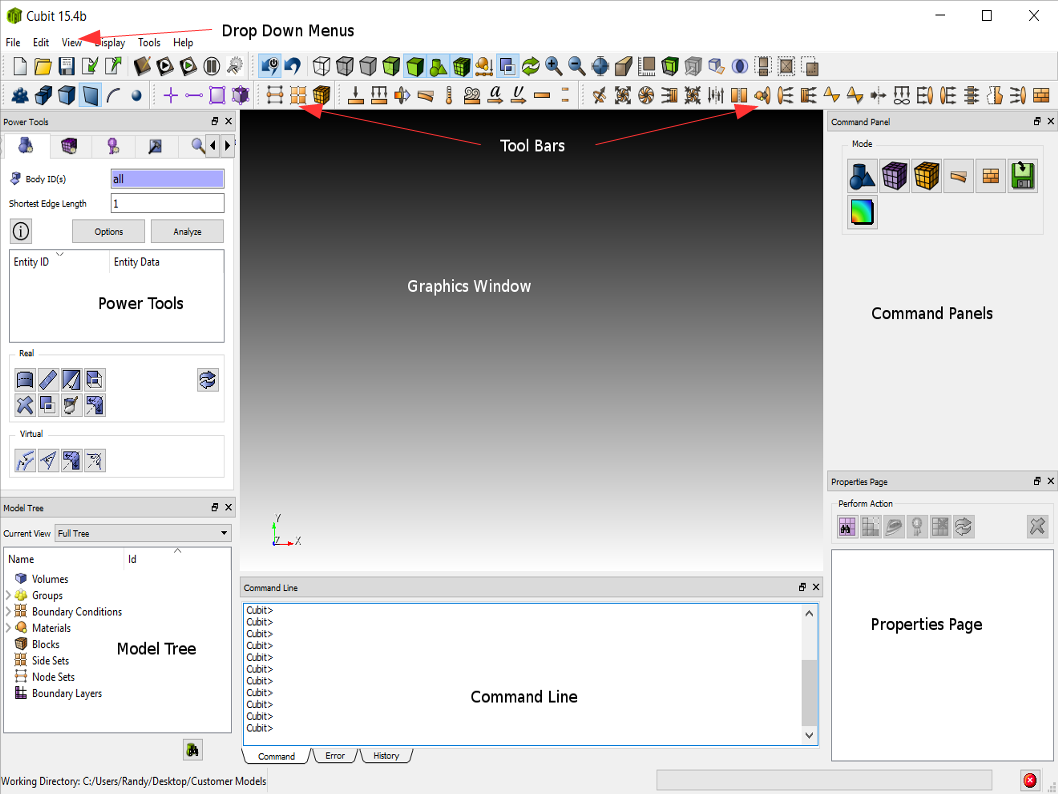Viewport: 1058px width, 794px height.
Task: Switch to the History tab
Action: pyautogui.click(x=386, y=756)
